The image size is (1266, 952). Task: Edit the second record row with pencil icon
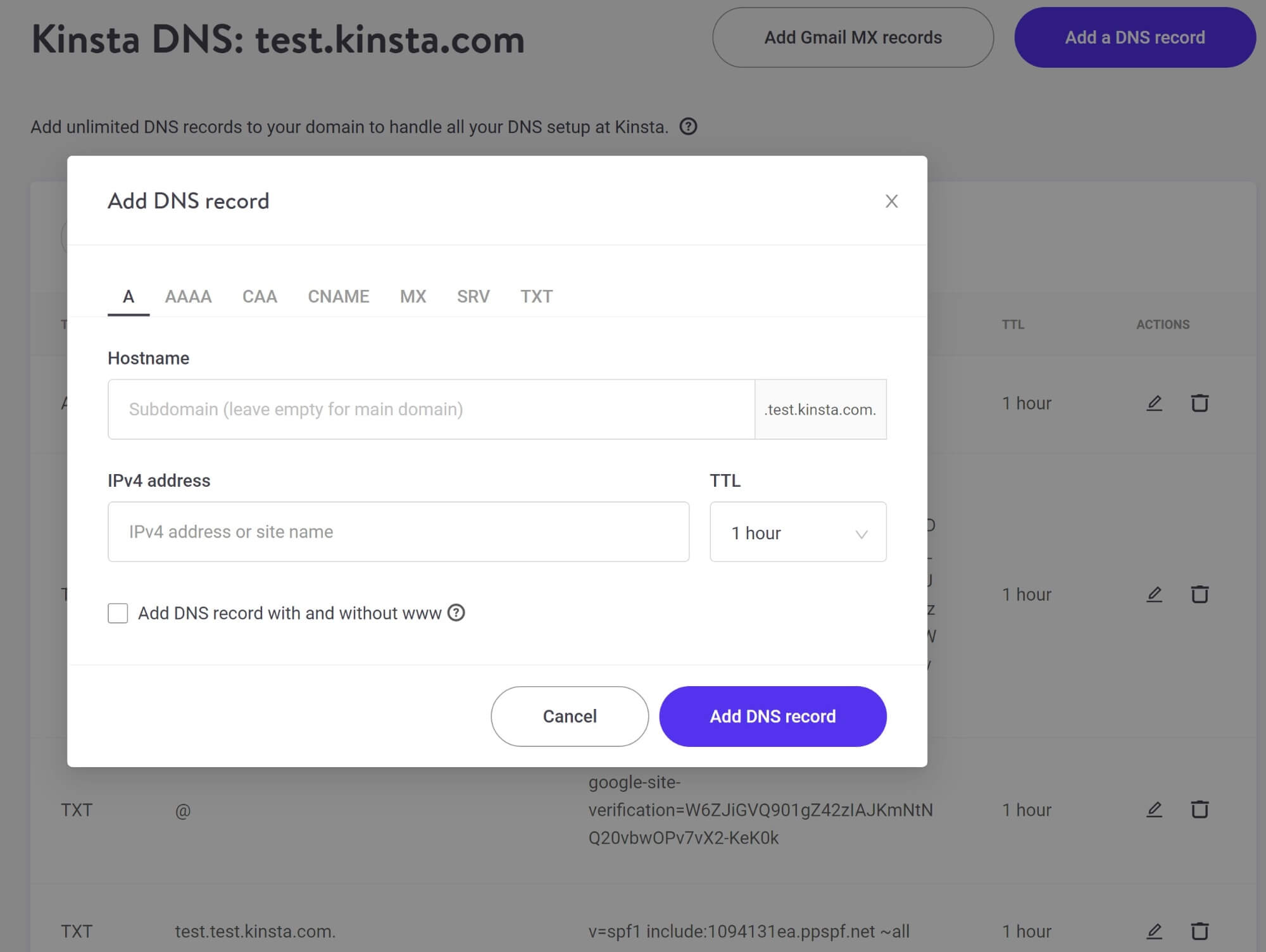(1154, 594)
